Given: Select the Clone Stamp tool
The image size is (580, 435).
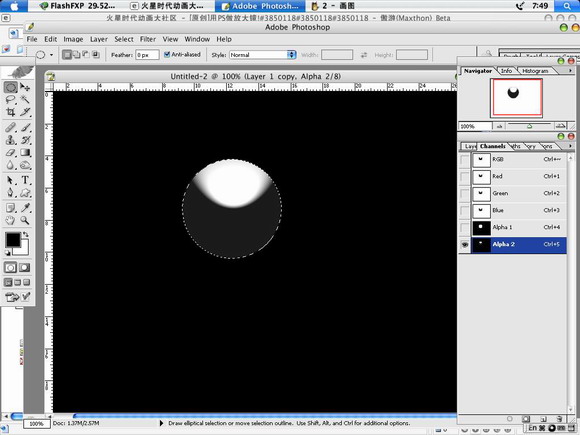Looking at the screenshot, I should coord(10,140).
